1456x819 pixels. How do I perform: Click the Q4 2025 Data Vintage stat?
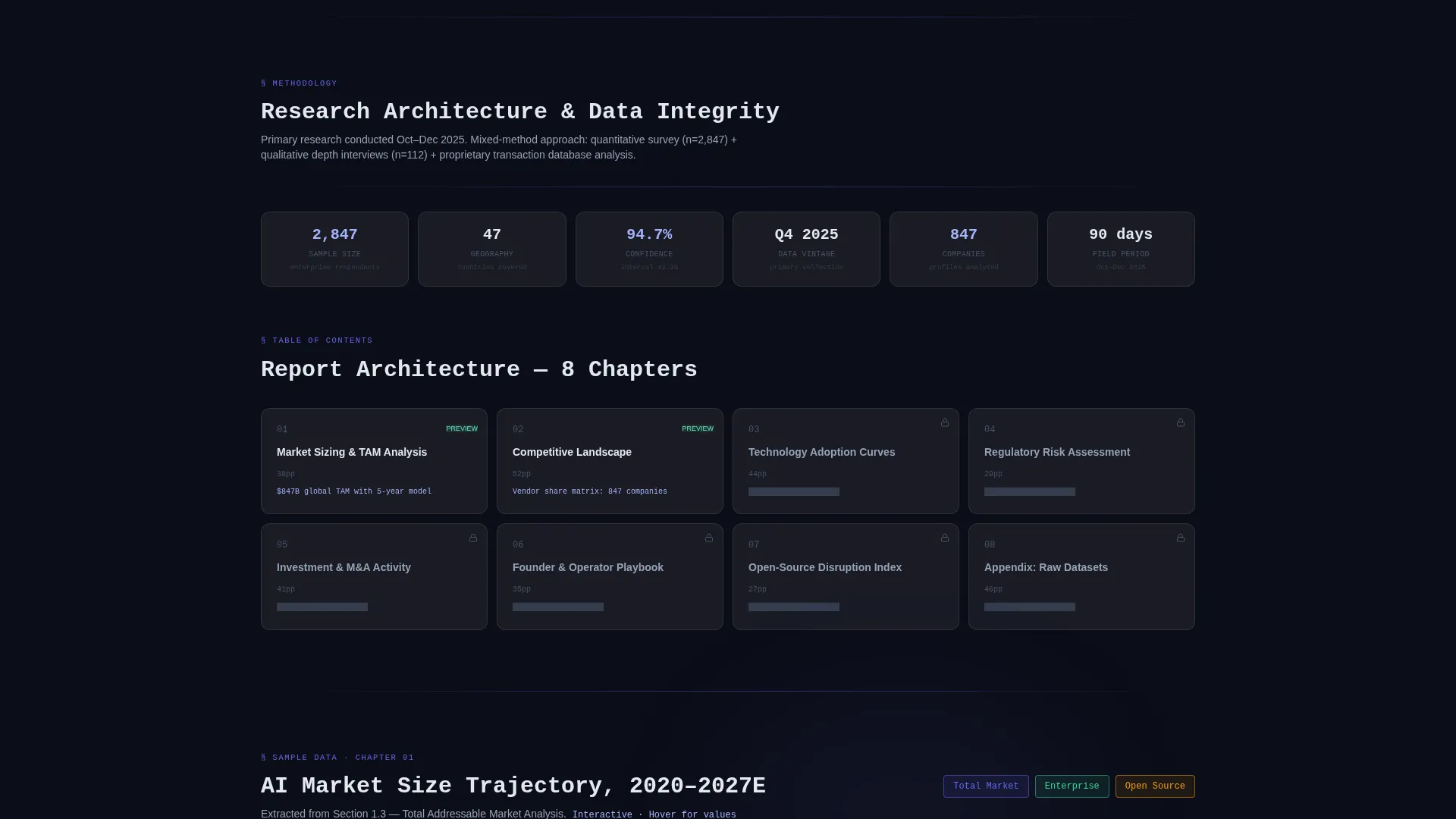[x=806, y=249]
